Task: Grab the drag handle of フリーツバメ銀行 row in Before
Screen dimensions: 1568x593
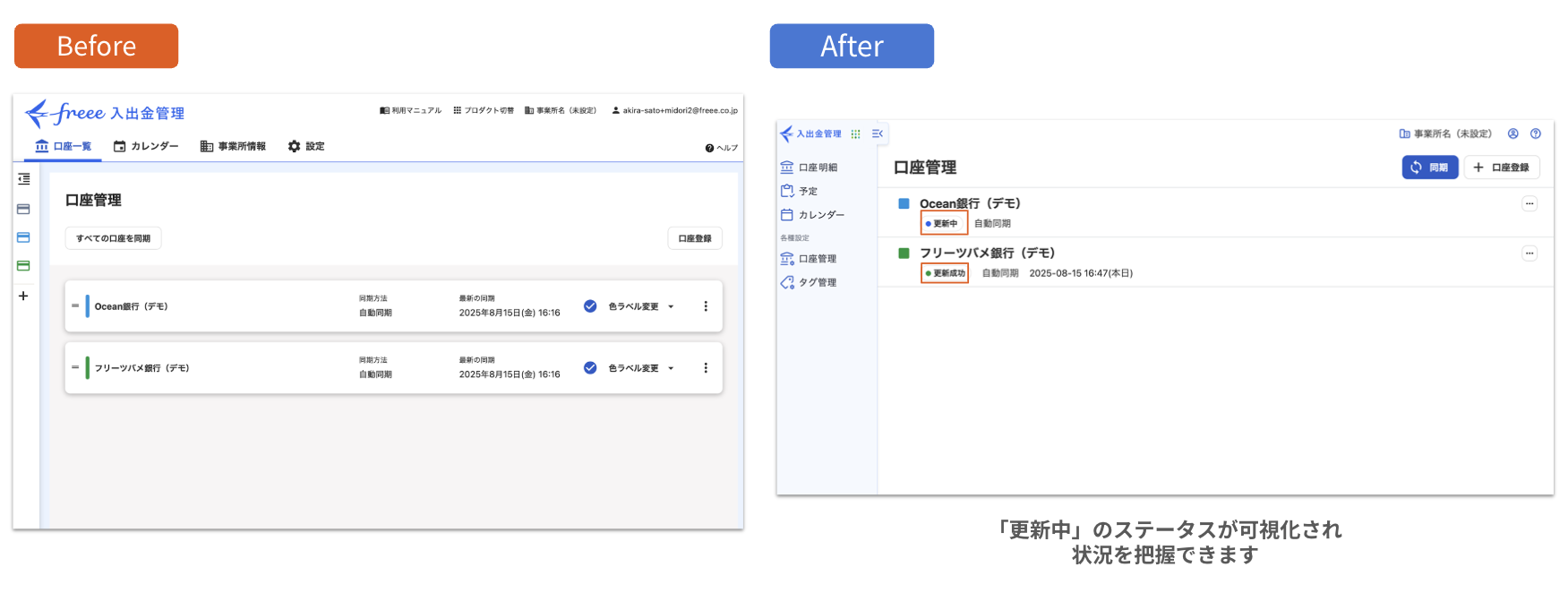Action: [x=75, y=368]
